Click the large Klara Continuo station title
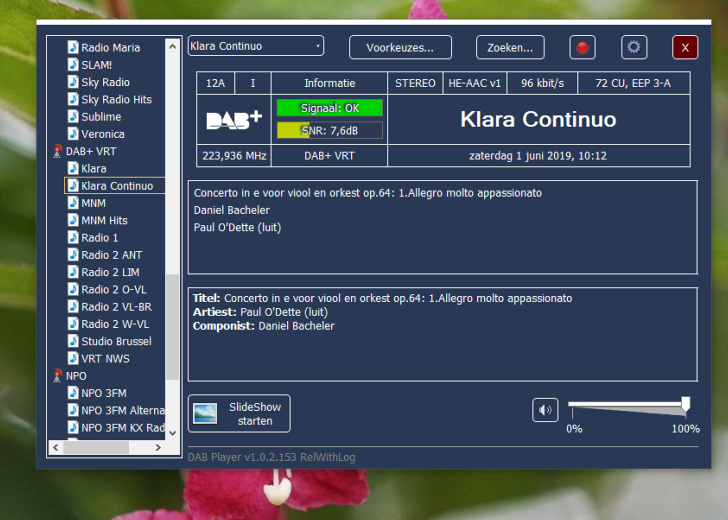The width and height of the screenshot is (728, 520). coord(538,119)
